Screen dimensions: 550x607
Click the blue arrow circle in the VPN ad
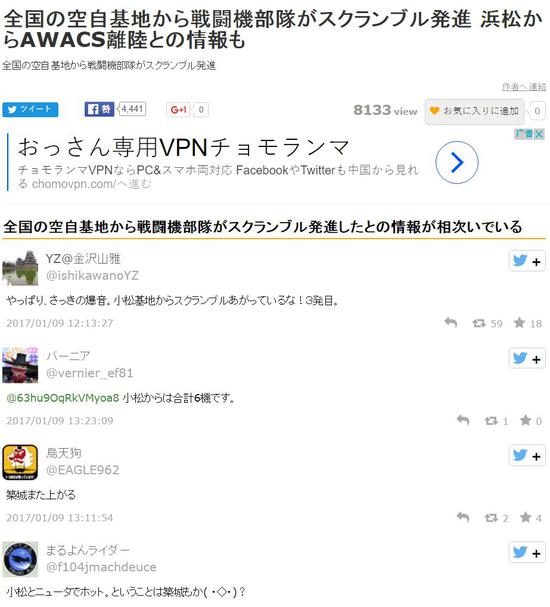[x=457, y=162]
